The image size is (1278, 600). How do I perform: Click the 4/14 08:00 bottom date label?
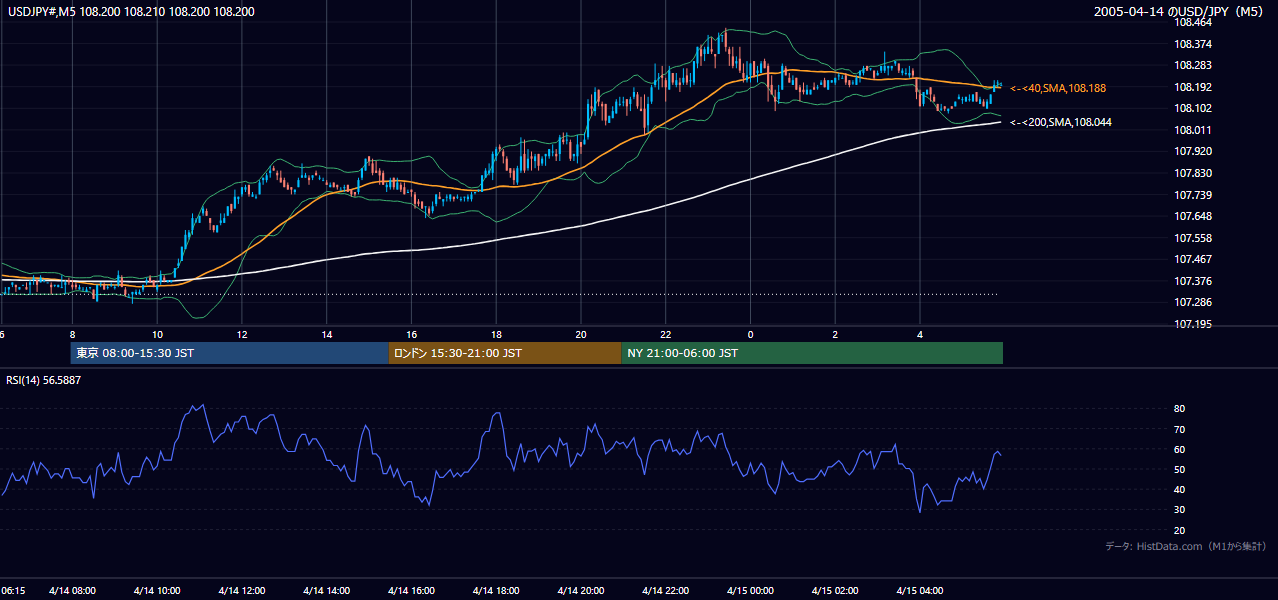coord(72,591)
